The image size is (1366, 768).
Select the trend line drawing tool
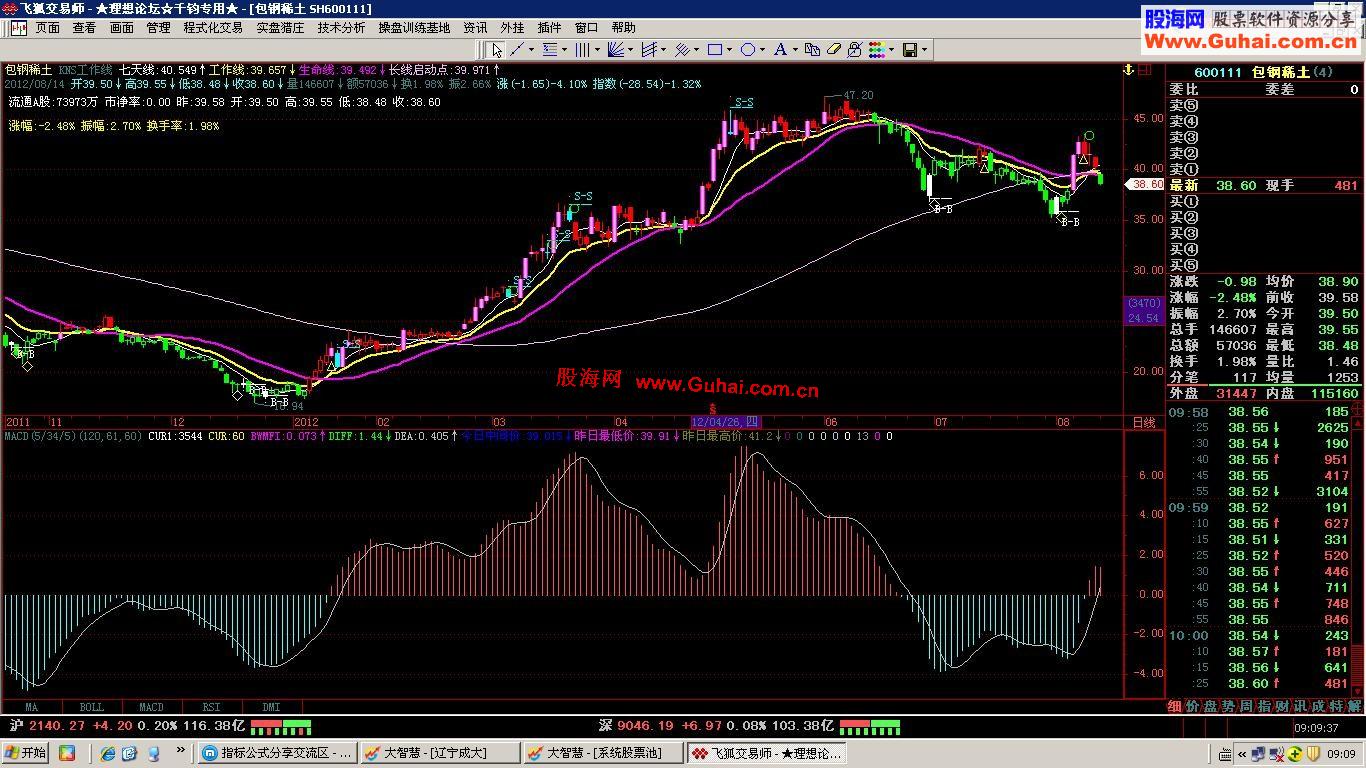(x=517, y=49)
